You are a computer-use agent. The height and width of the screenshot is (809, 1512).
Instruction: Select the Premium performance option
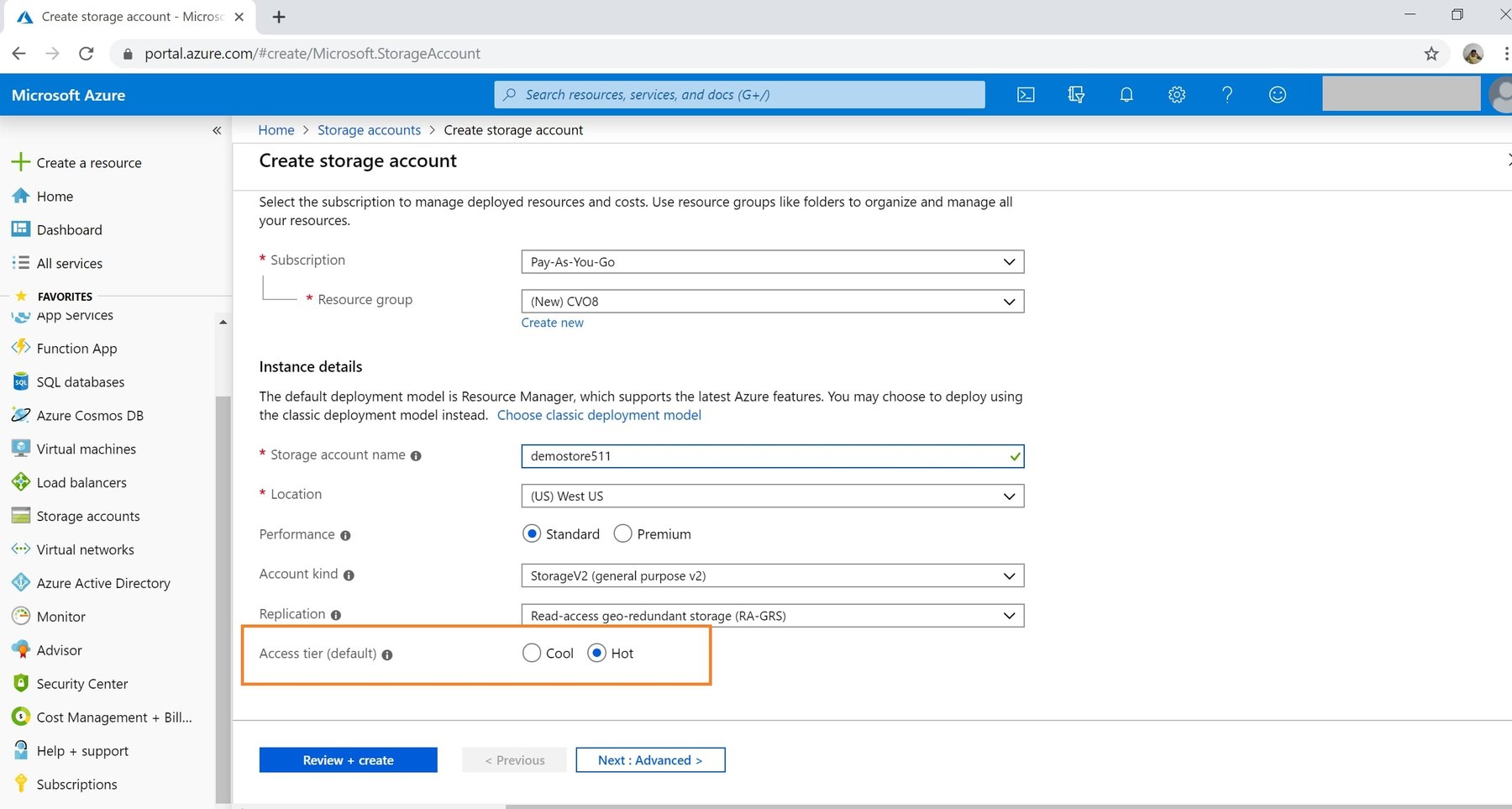[x=623, y=533]
